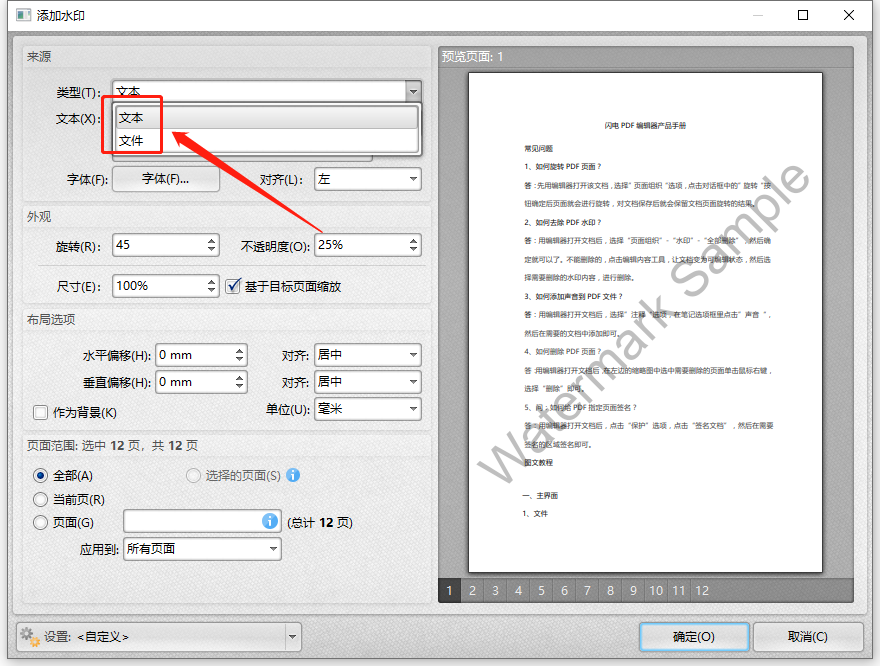This screenshot has width=880, height=666.
Task: Decrease 水平偏移 with its down arrow
Action: pyautogui.click(x=240, y=360)
